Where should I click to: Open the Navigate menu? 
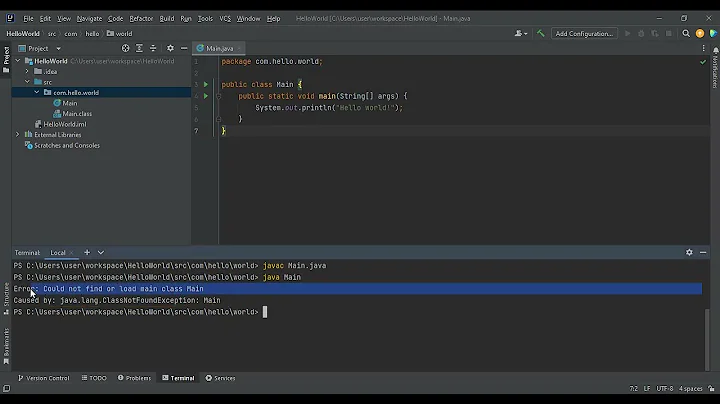(x=89, y=19)
